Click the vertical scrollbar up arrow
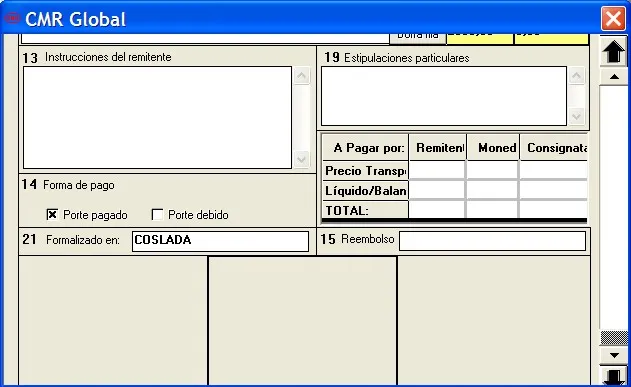631x387 pixels. click(x=614, y=77)
